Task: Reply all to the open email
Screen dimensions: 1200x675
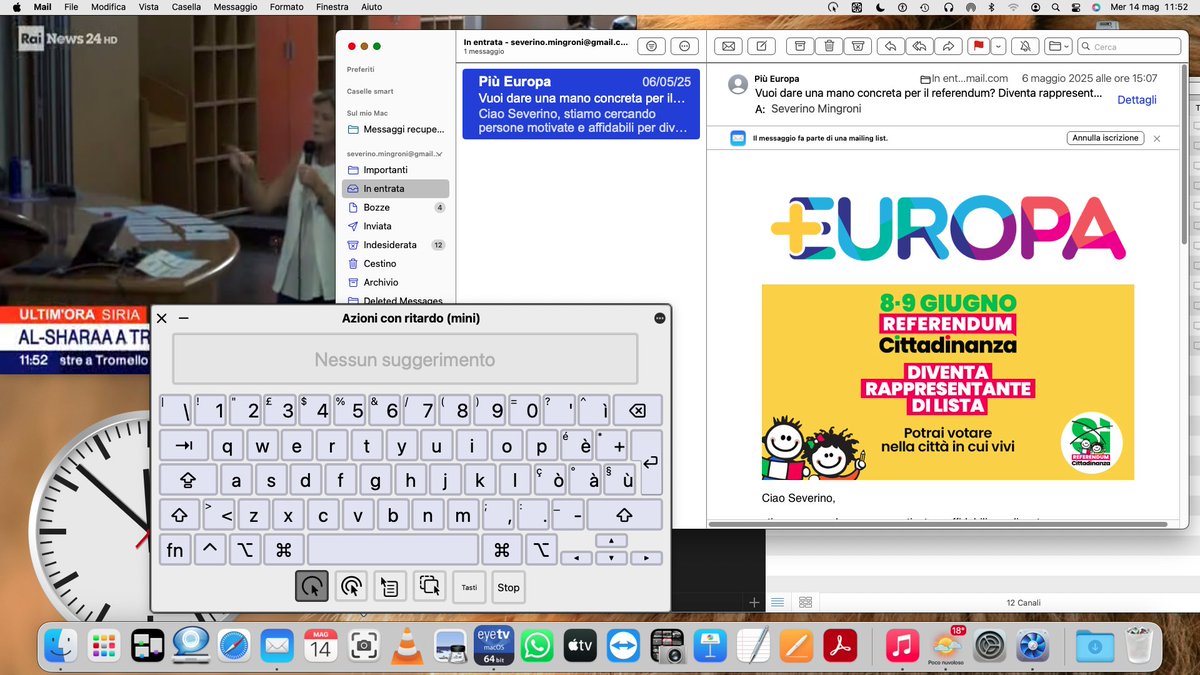Action: [x=919, y=46]
